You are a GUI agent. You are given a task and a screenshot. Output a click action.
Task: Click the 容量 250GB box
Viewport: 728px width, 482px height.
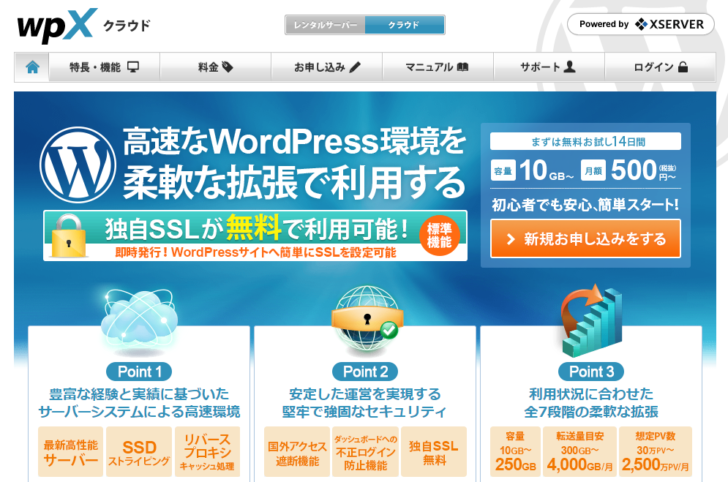[515, 452]
